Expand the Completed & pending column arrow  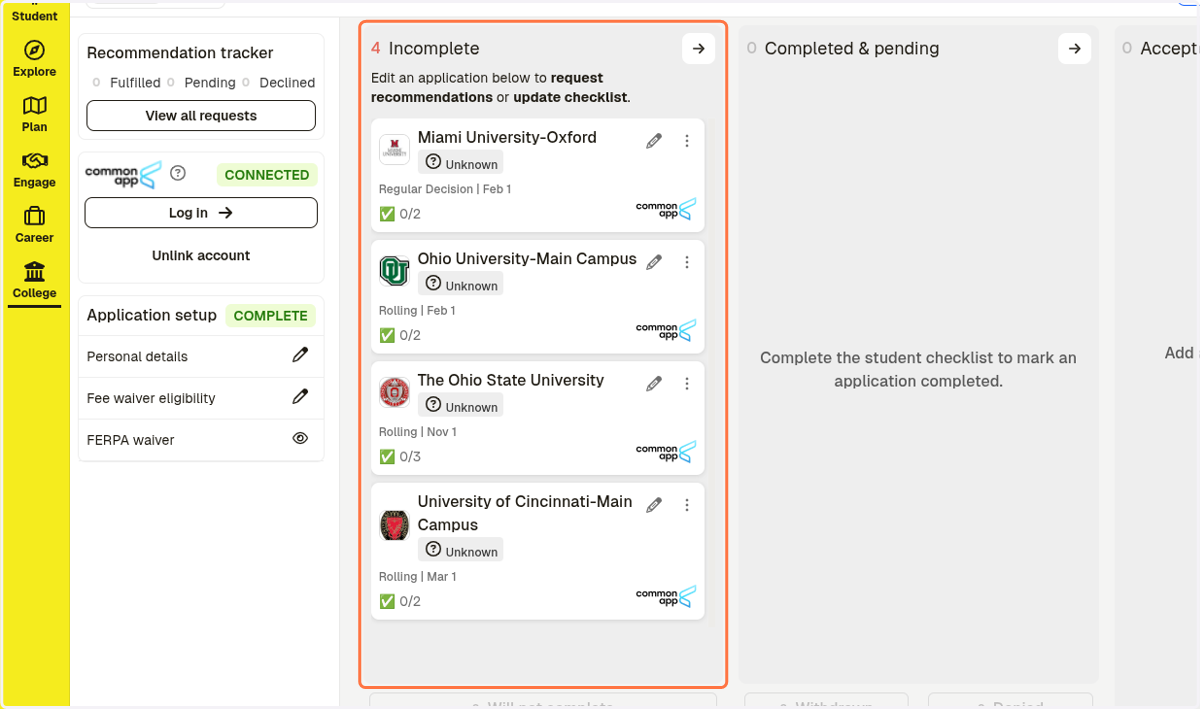click(1075, 48)
